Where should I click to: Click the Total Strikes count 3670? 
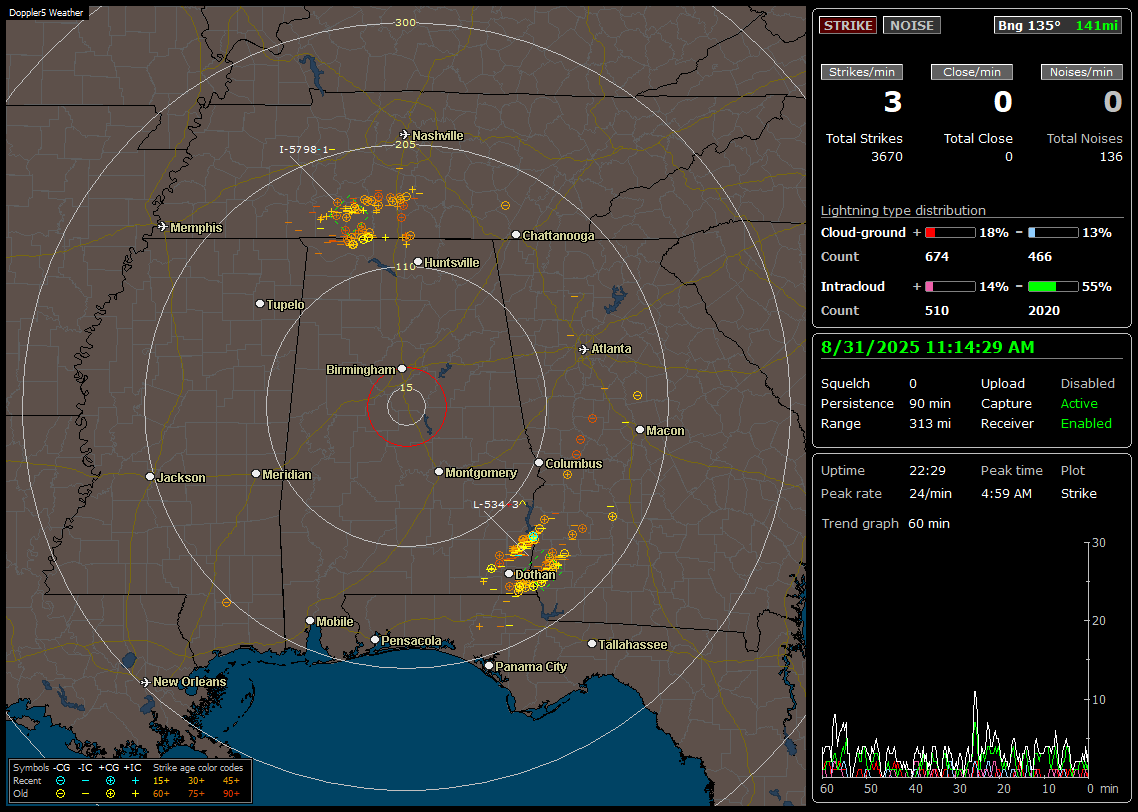click(887, 157)
